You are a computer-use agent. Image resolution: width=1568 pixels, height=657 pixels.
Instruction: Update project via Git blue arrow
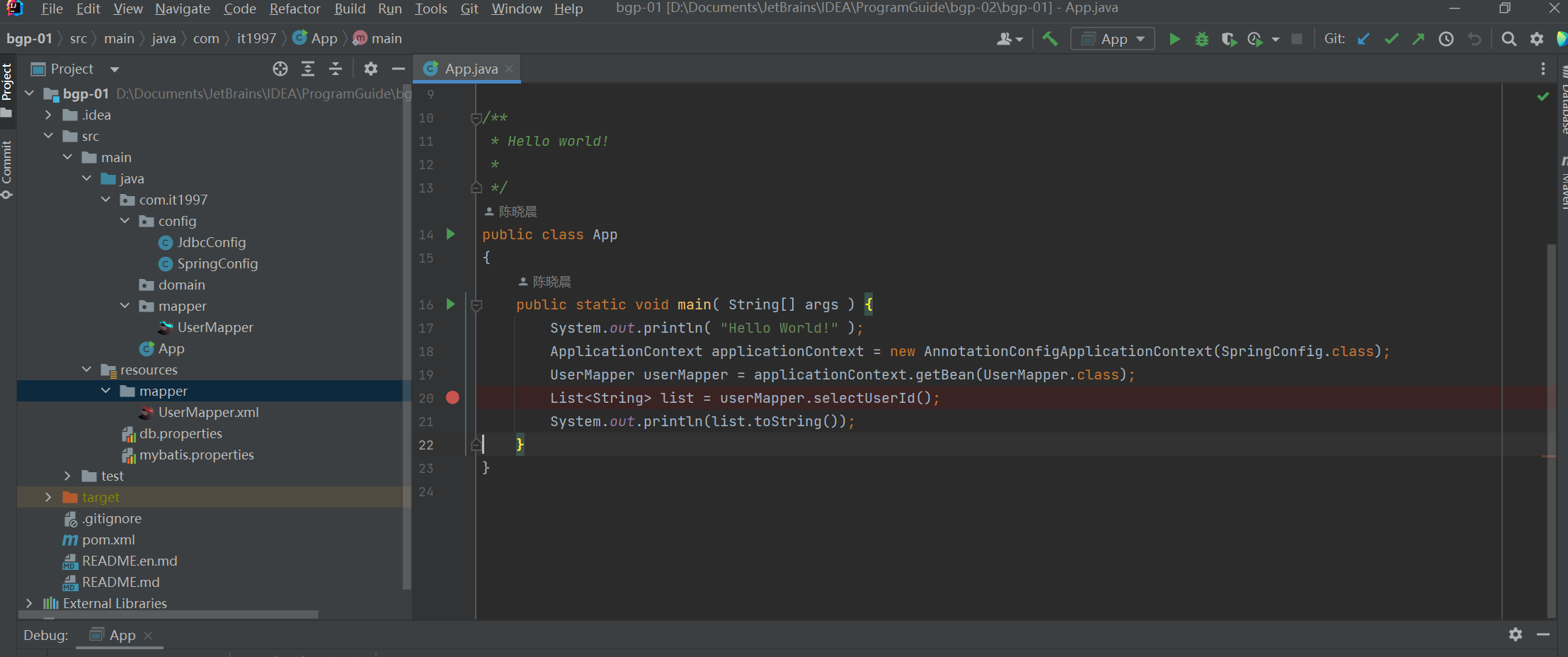coord(1363,39)
